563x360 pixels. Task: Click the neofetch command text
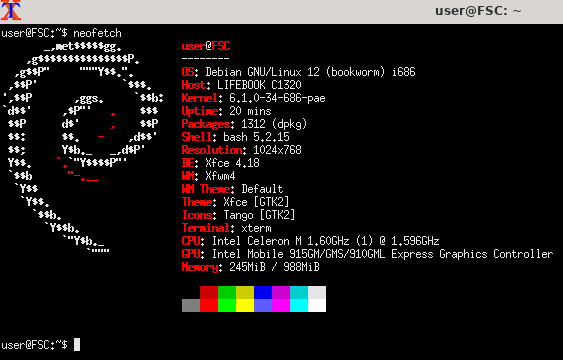pos(97,33)
